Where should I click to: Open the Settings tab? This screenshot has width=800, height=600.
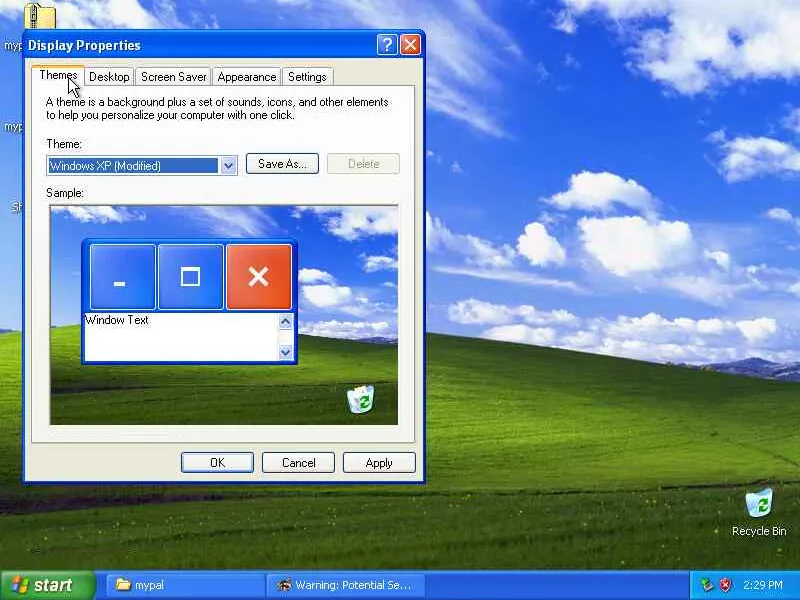[x=307, y=77]
